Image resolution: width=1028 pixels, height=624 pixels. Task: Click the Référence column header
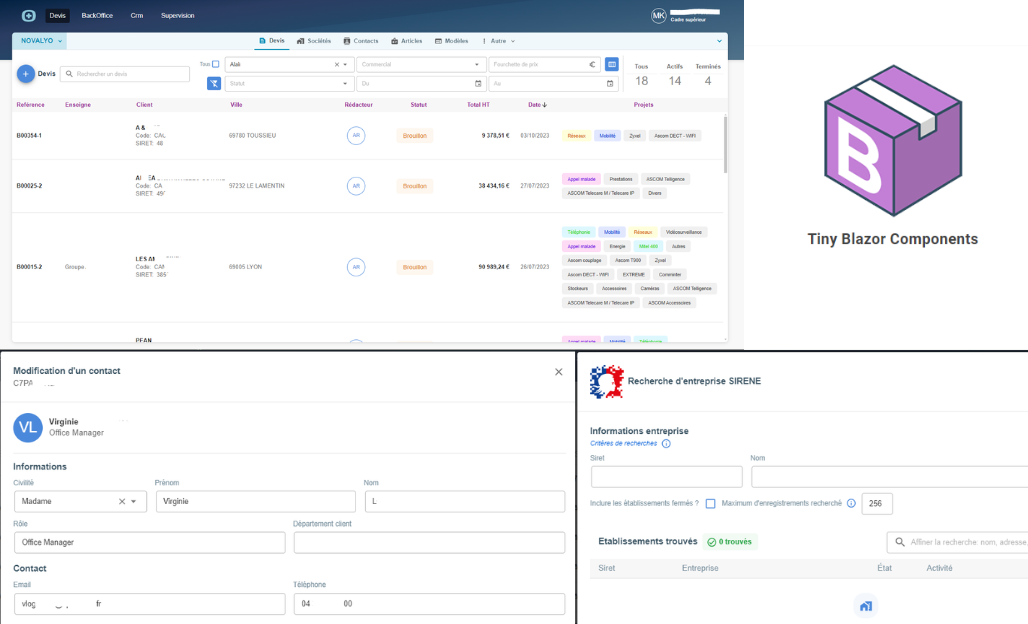click(30, 105)
